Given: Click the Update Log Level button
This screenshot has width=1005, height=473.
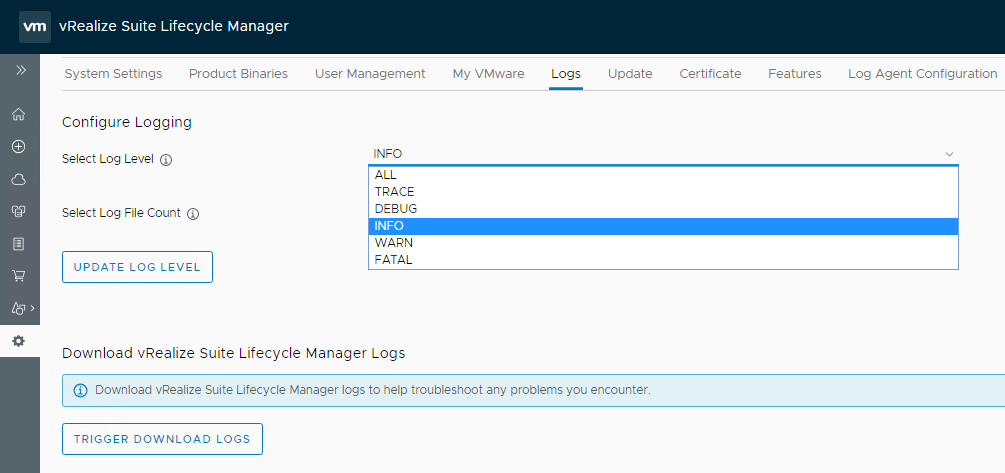Looking at the screenshot, I should [x=137, y=267].
